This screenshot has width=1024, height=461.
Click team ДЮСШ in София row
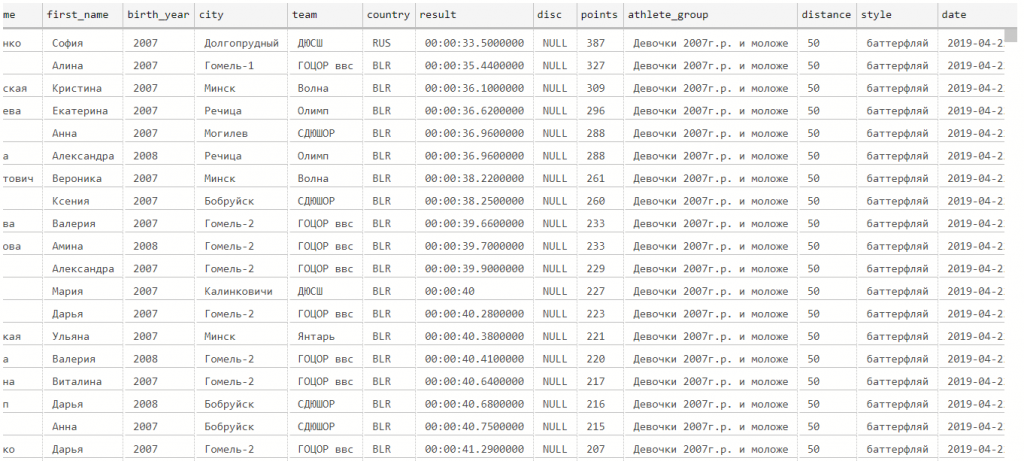point(310,43)
